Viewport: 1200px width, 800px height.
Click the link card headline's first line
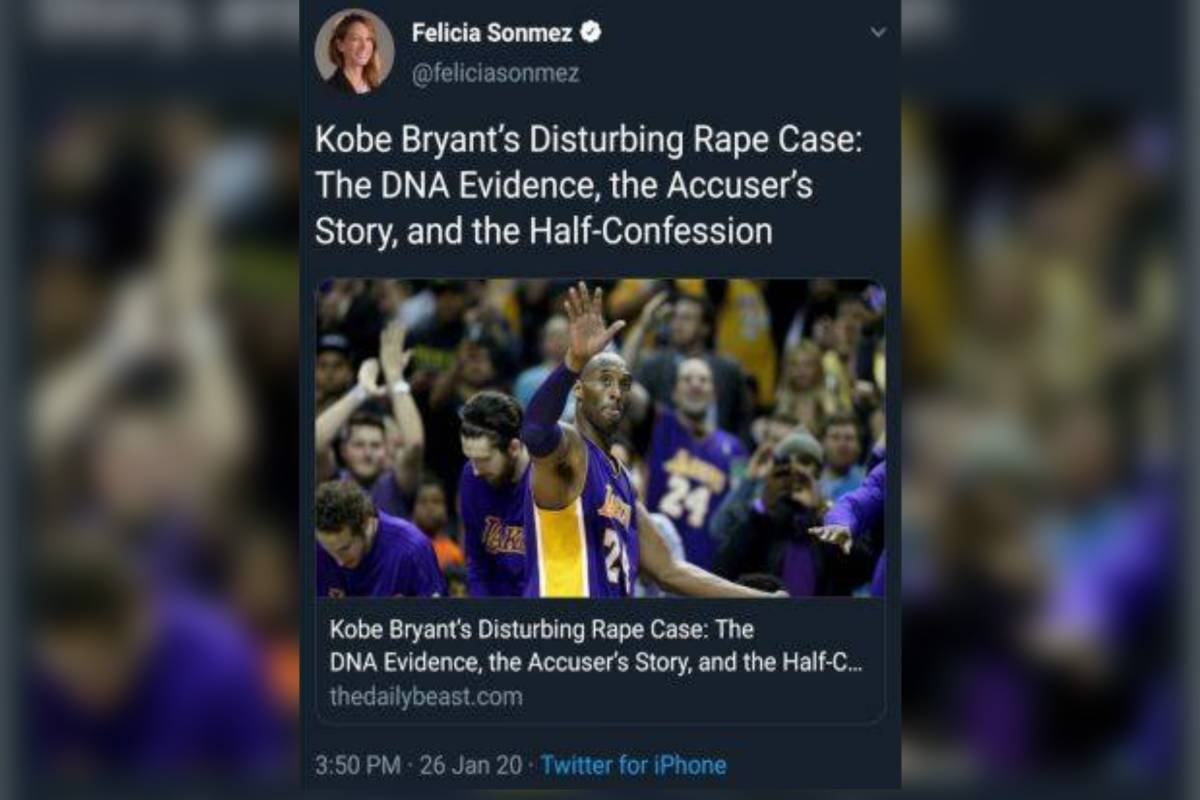click(x=541, y=630)
